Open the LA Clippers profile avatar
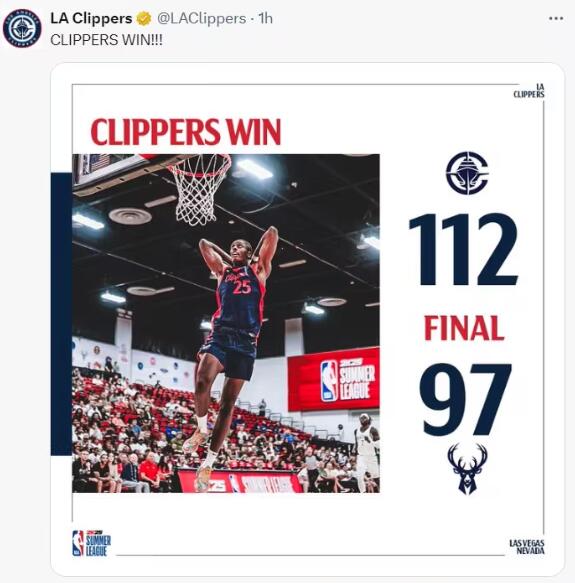 point(22,29)
